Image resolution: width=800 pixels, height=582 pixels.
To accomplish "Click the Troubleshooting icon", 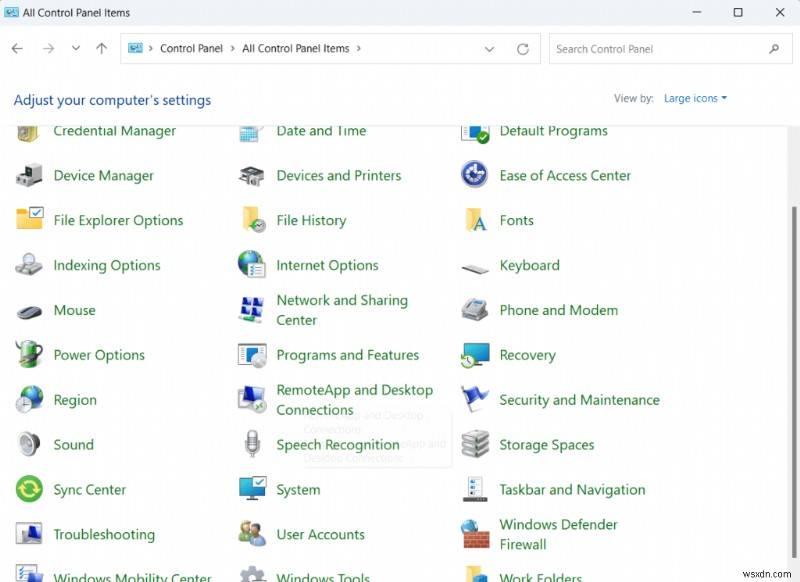I will tap(29, 534).
